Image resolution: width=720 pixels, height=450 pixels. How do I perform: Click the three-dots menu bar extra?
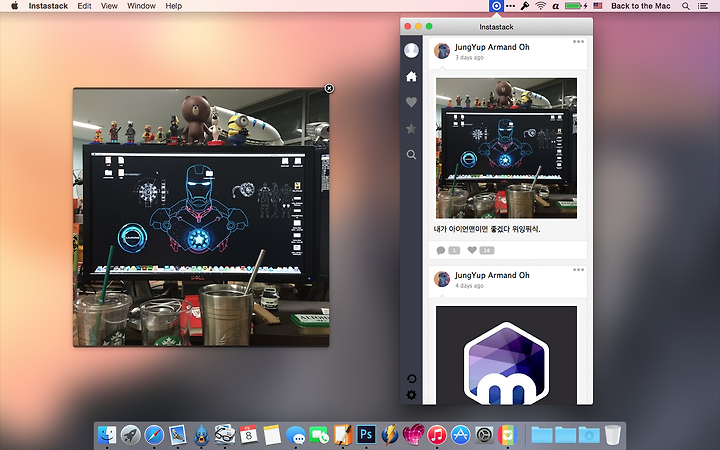[x=510, y=6]
